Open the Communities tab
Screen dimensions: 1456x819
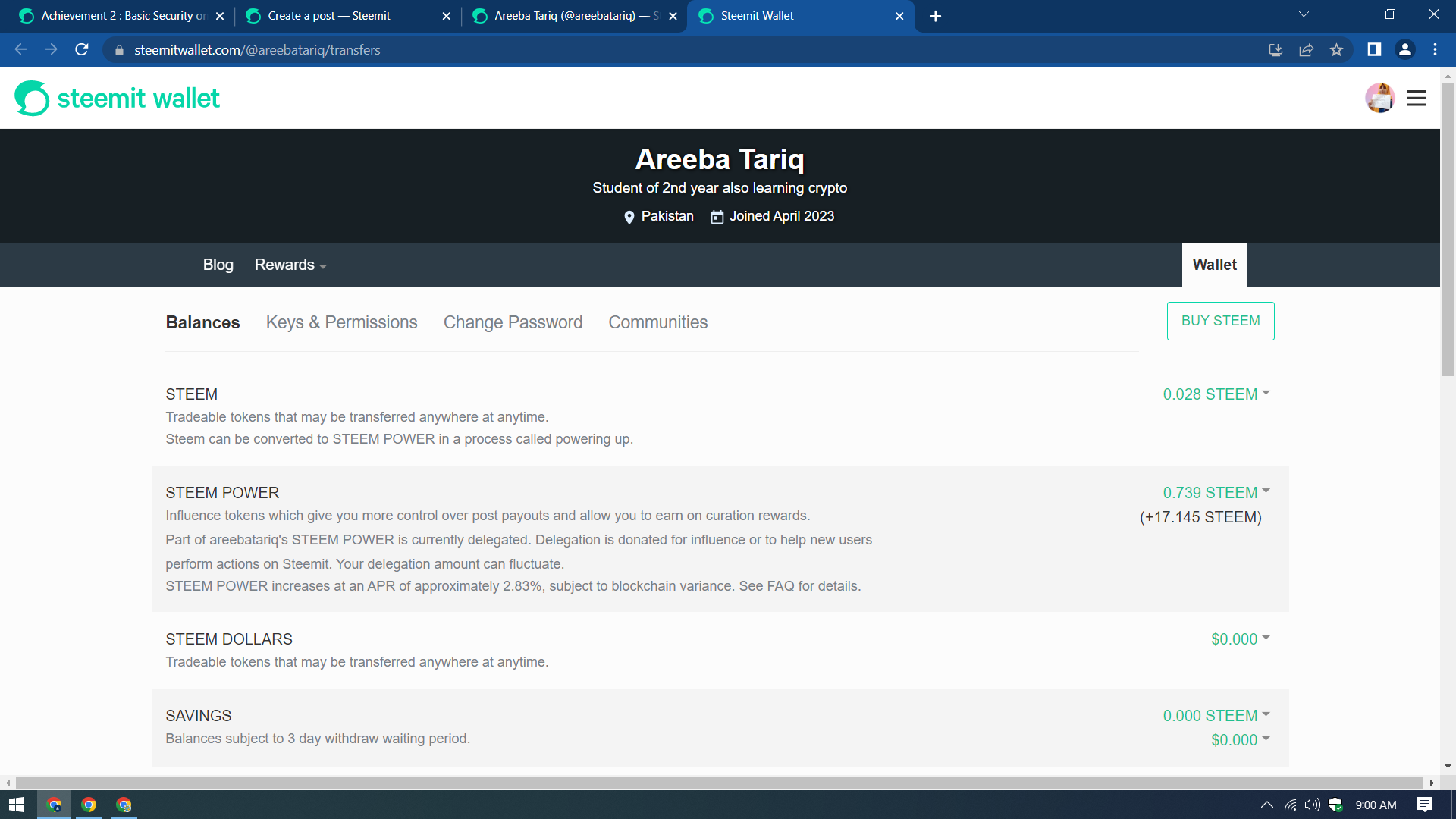pos(657,322)
